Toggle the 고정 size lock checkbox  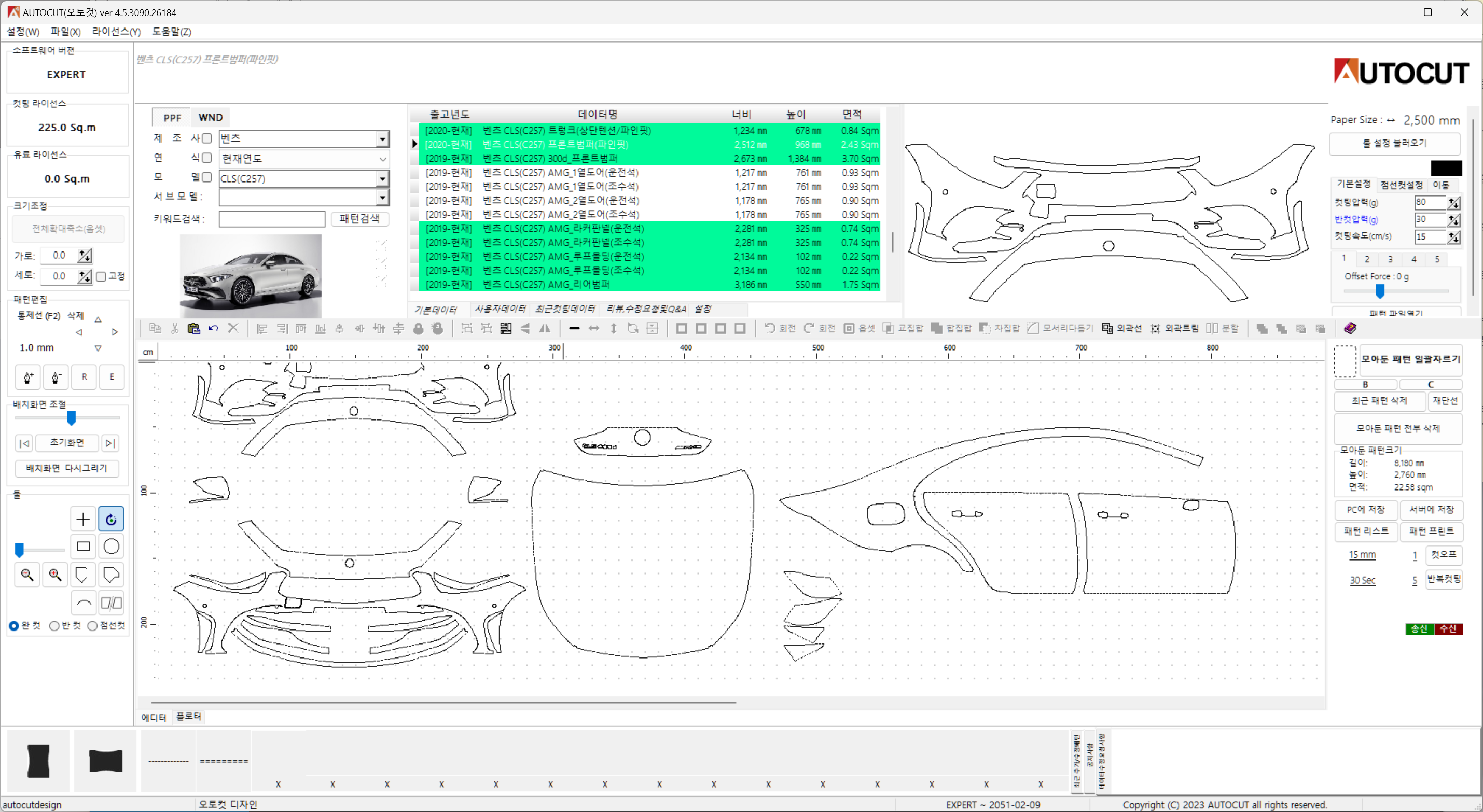(101, 277)
